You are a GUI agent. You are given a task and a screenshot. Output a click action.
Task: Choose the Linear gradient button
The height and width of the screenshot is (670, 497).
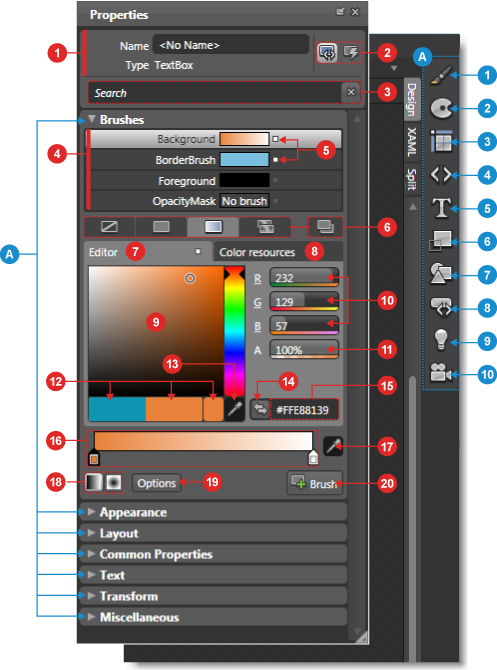(x=94, y=482)
